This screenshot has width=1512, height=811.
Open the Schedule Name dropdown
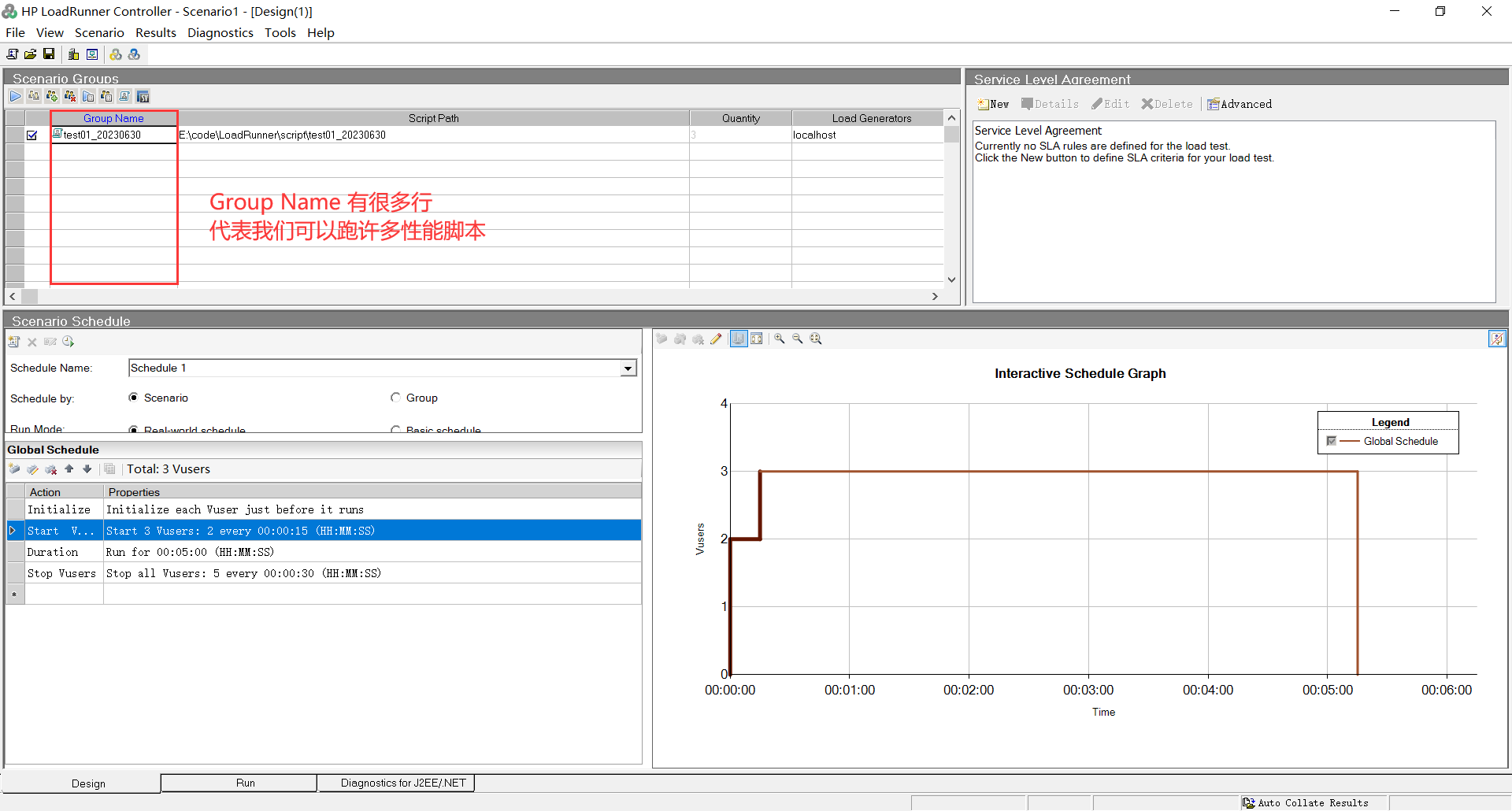pos(628,368)
